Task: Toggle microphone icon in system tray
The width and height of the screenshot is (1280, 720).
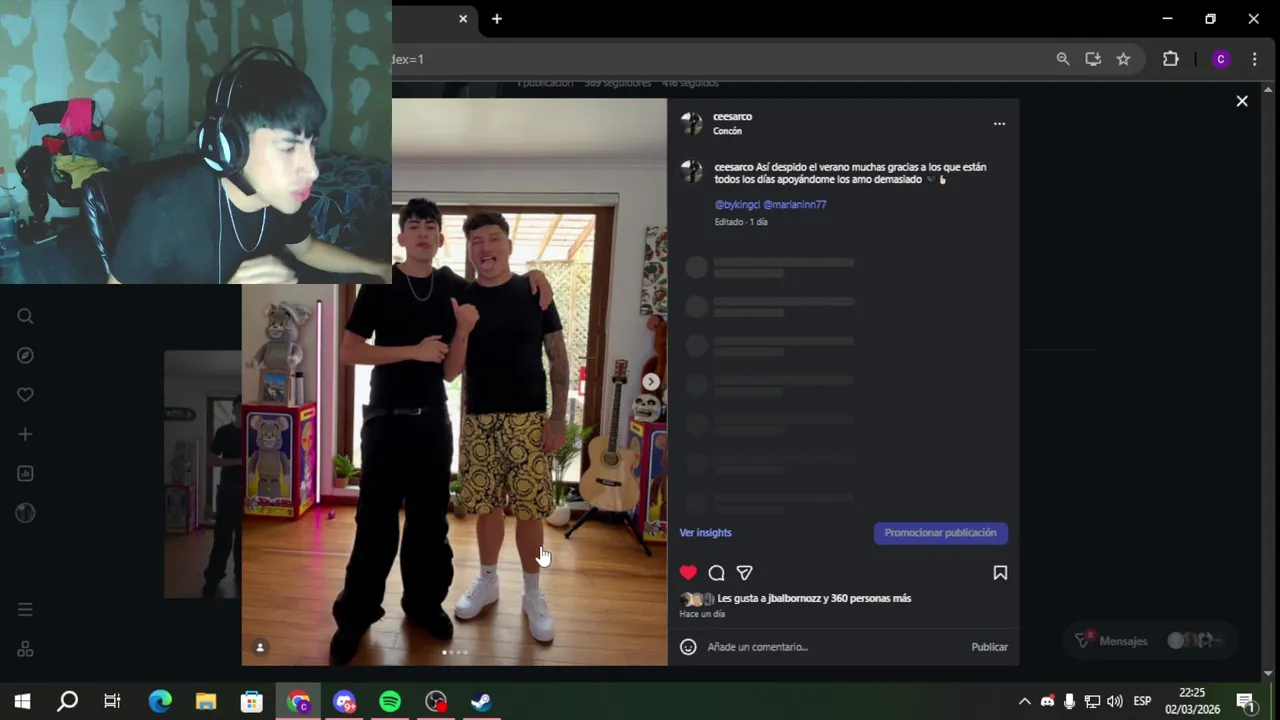Action: coord(1069,702)
